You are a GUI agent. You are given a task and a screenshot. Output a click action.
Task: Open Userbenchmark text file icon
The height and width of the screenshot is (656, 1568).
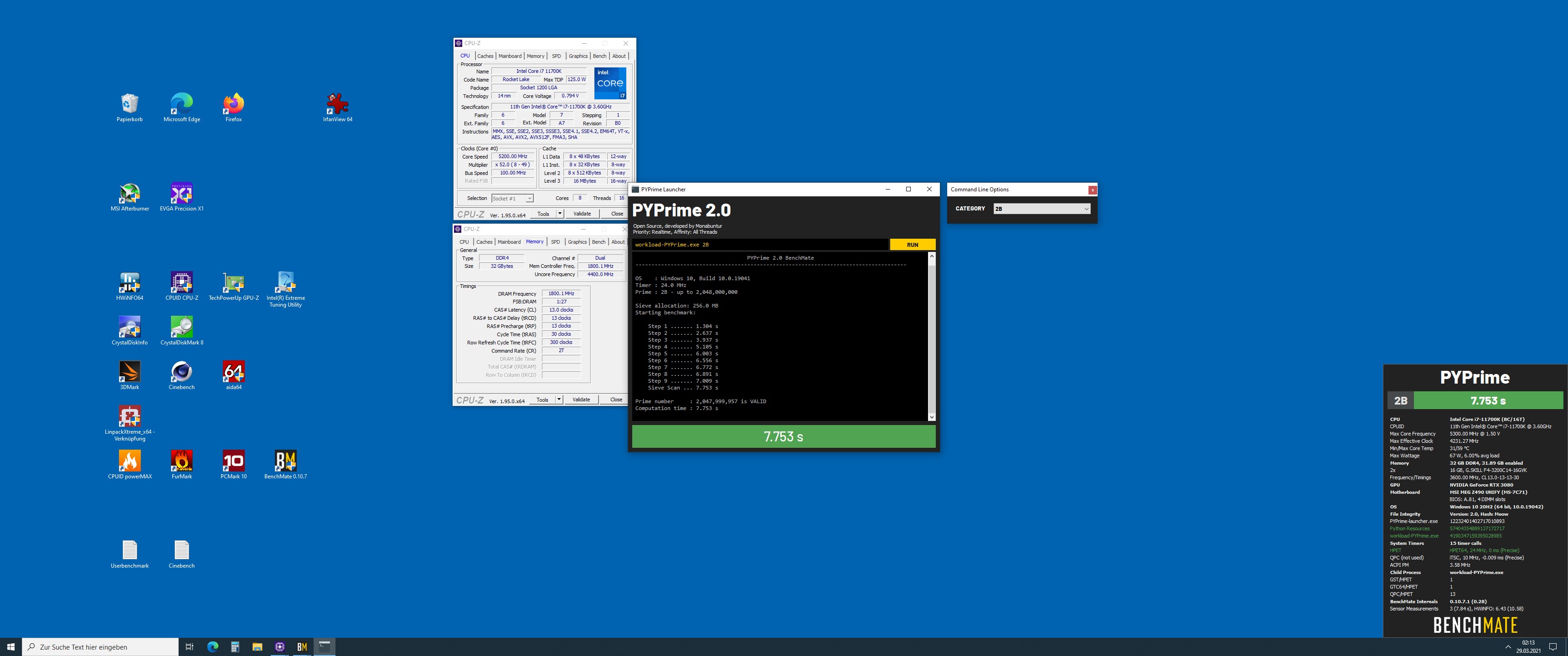coord(129,554)
